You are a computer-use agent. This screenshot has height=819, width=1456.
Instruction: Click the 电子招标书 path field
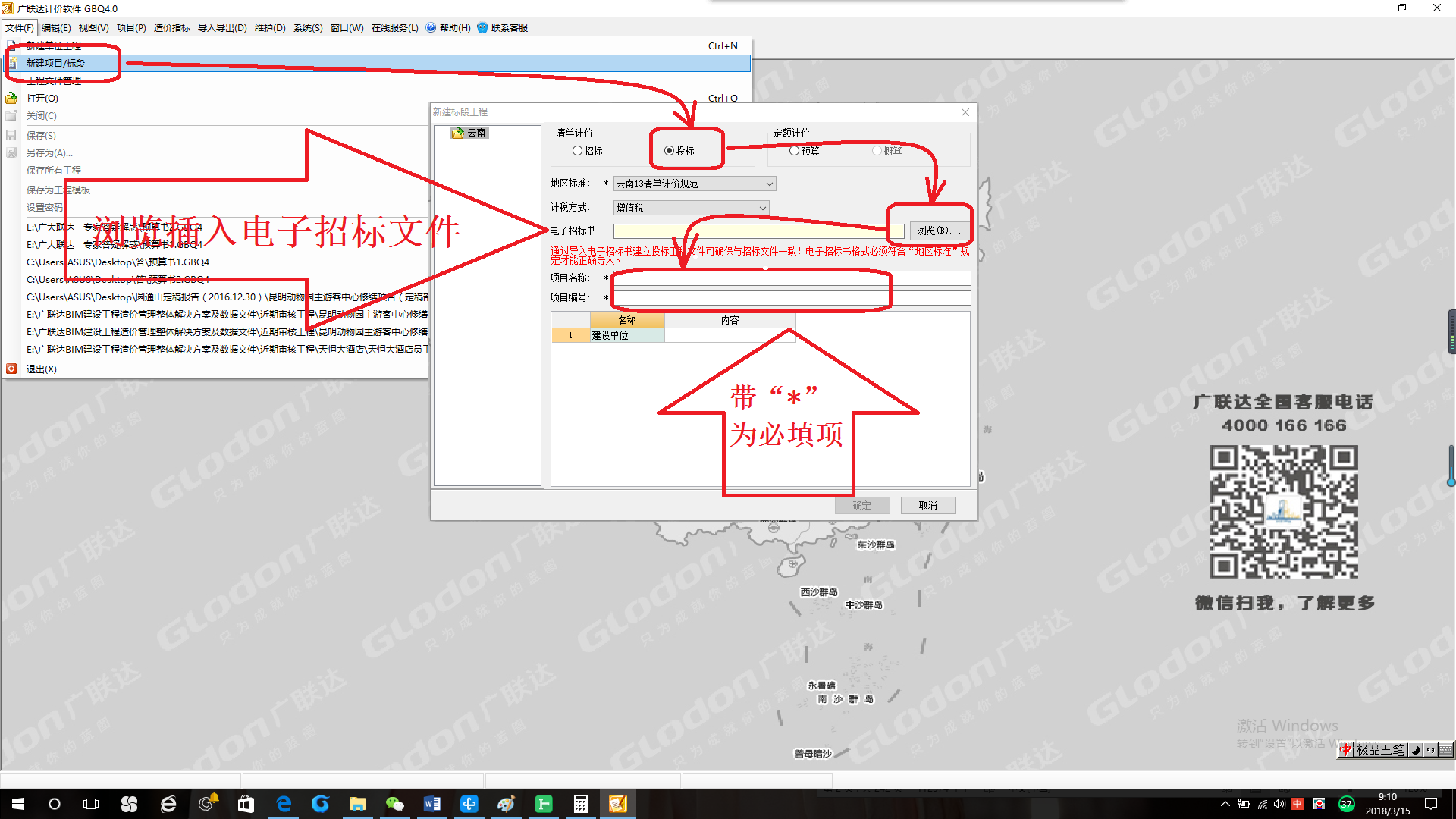[759, 231]
